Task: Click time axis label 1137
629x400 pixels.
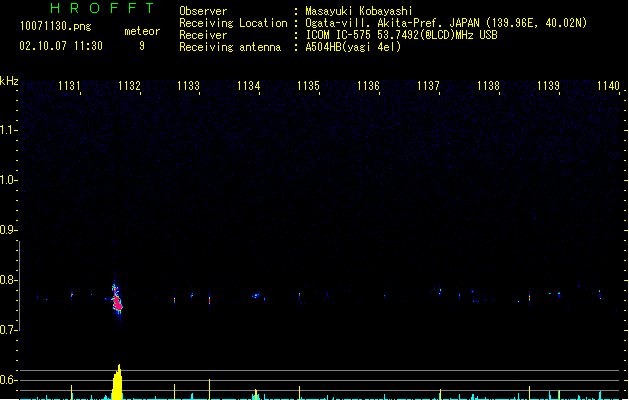Action: point(428,86)
